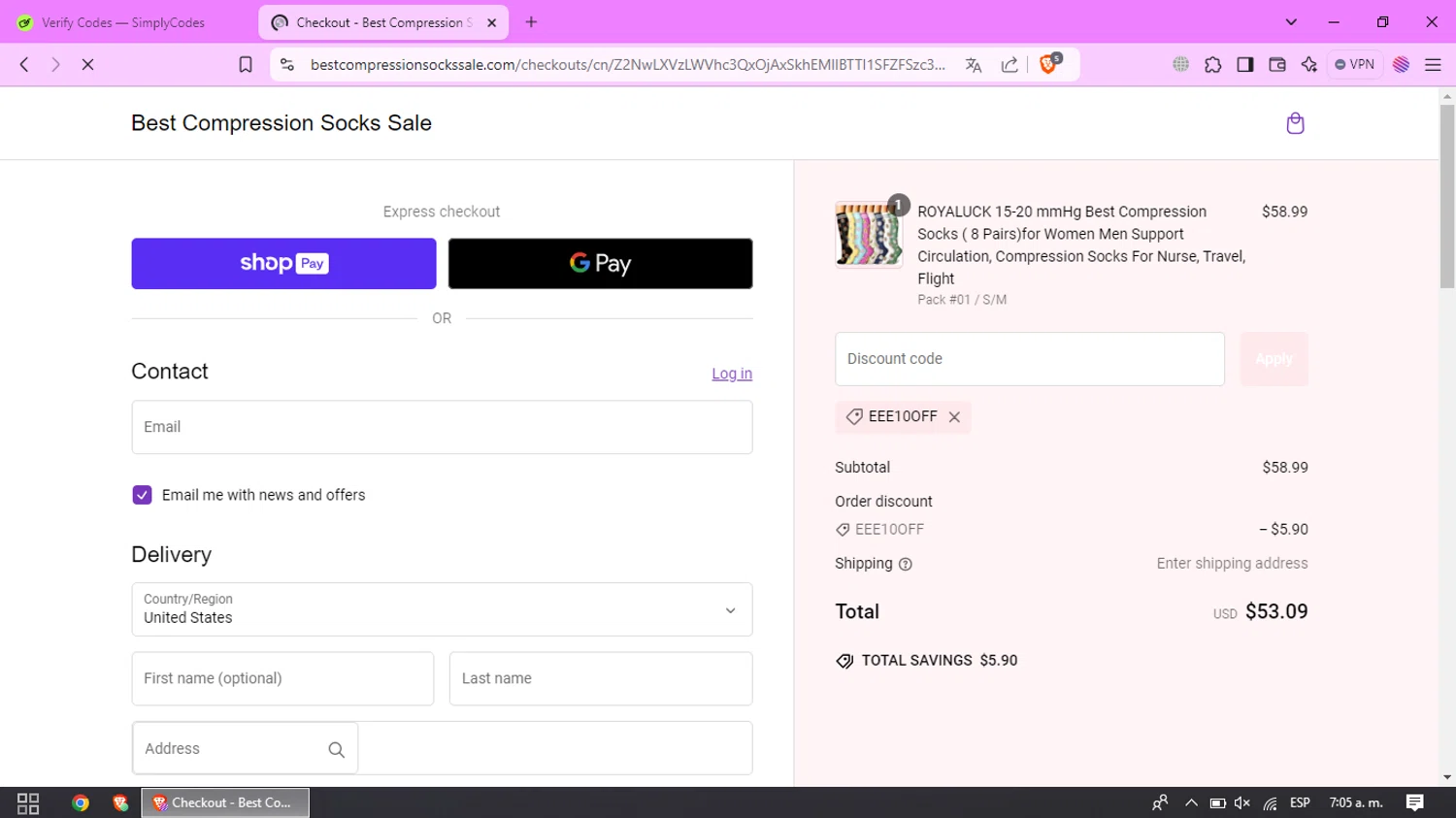Viewport: 1456px width, 818px height.
Task: Open Chrome from the taskbar
Action: coord(81,802)
